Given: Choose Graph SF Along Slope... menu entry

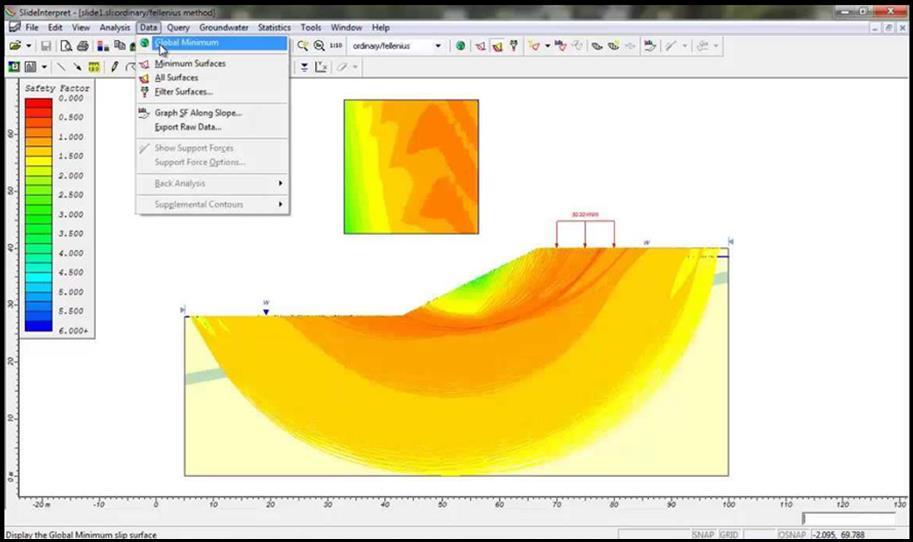Looking at the screenshot, I should (x=213, y=113).
